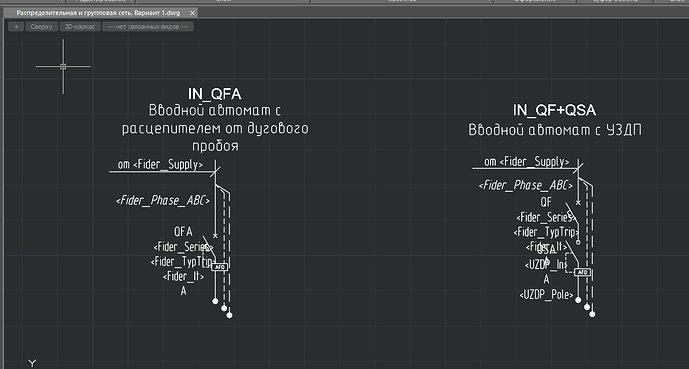Close the Вариант 1.dwg drawing tab
This screenshot has height=369, width=689.
[192, 13]
